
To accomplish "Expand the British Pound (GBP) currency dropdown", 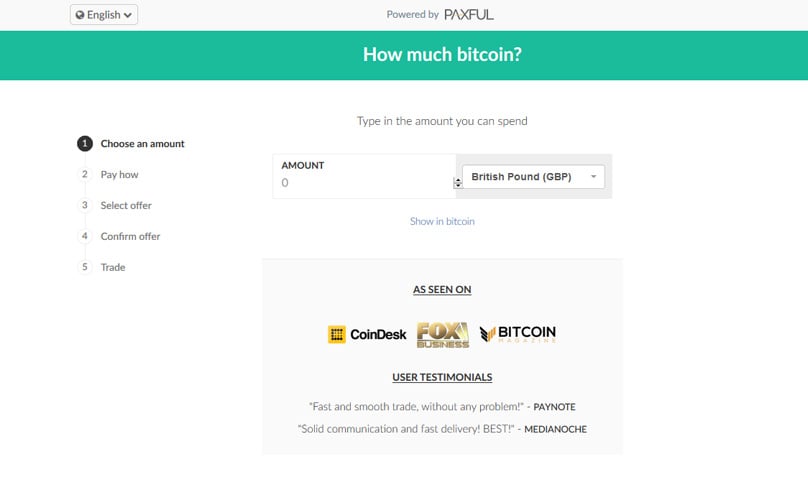I will (533, 177).
